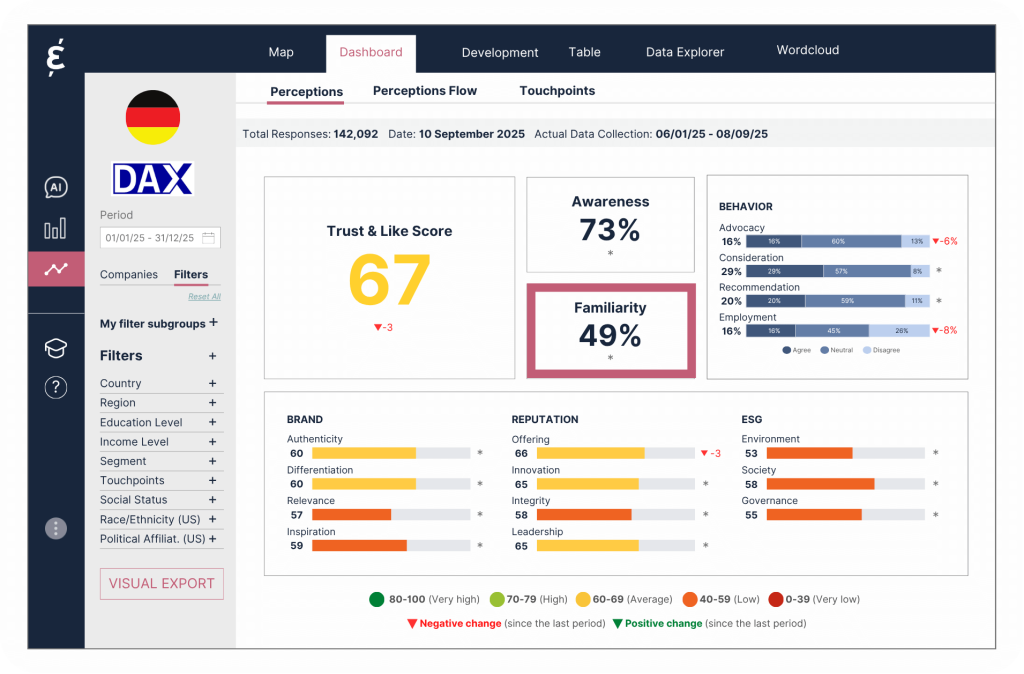
Task: Click the German flag country icon
Action: click(153, 117)
